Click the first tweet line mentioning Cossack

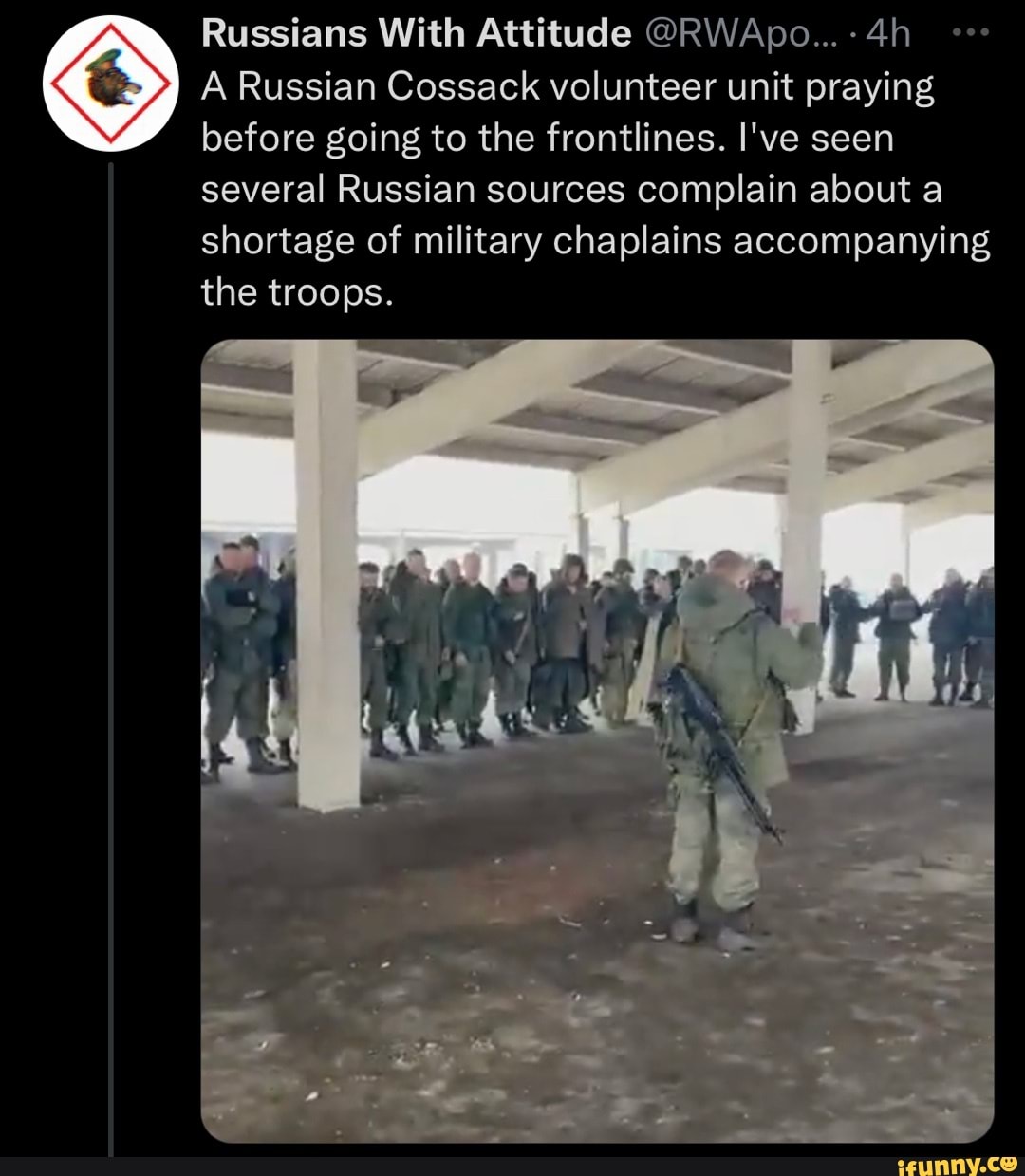pyautogui.click(x=568, y=87)
